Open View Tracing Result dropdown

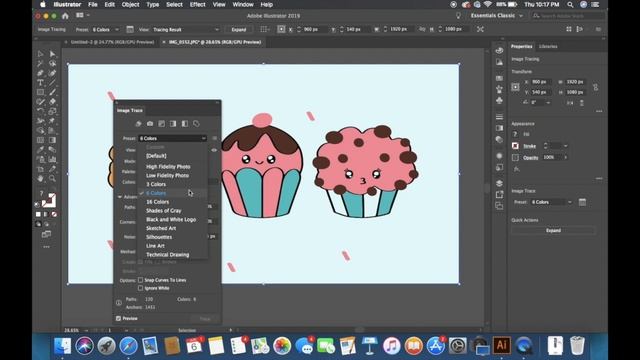tap(186, 29)
